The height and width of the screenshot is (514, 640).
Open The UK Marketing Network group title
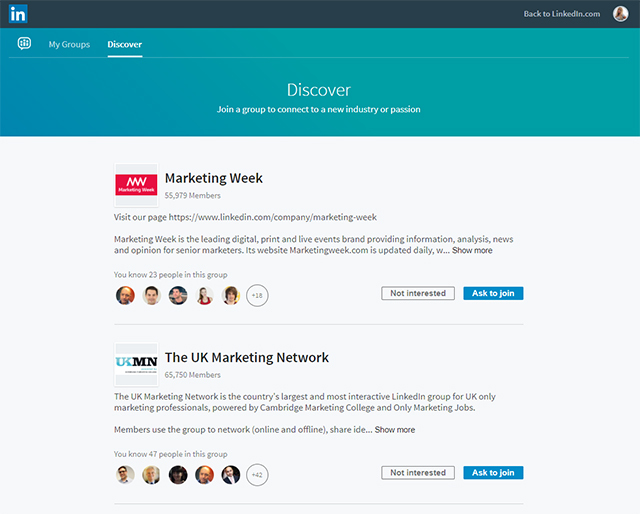(x=247, y=357)
